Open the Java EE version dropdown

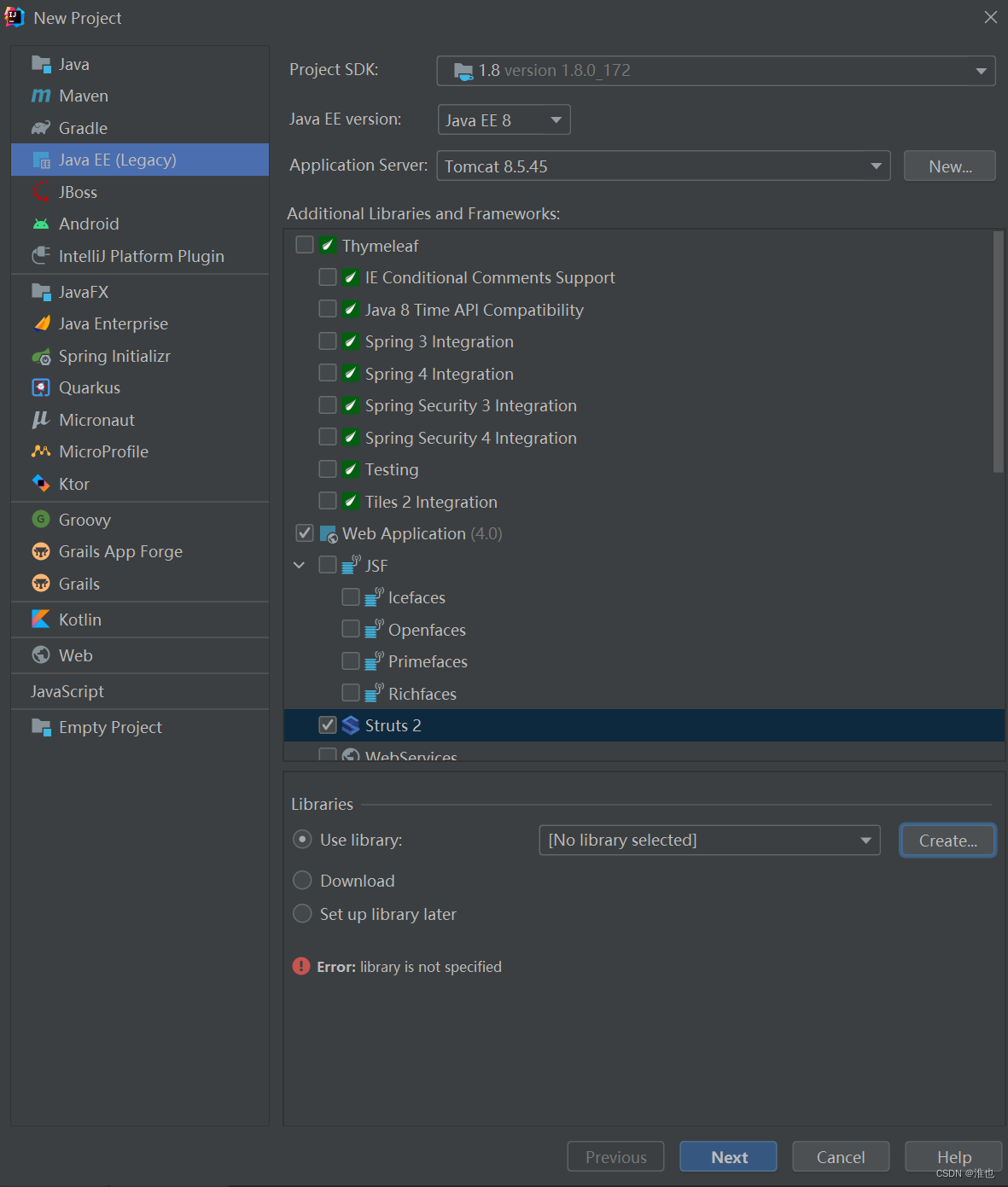[504, 119]
